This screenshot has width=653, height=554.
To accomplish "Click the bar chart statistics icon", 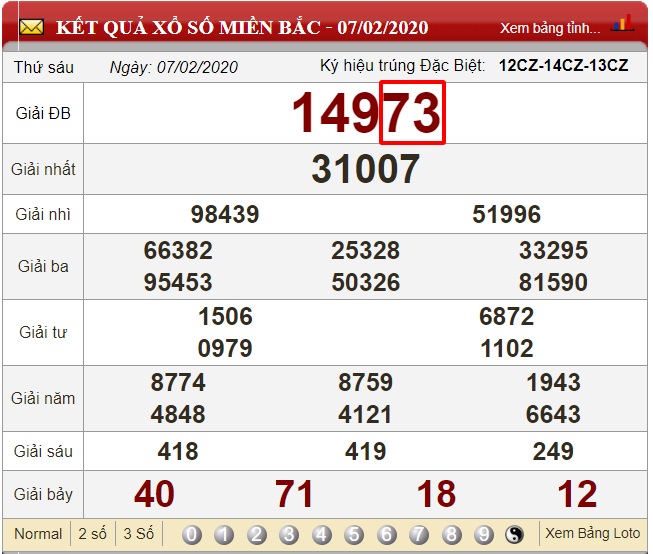I will (x=622, y=24).
